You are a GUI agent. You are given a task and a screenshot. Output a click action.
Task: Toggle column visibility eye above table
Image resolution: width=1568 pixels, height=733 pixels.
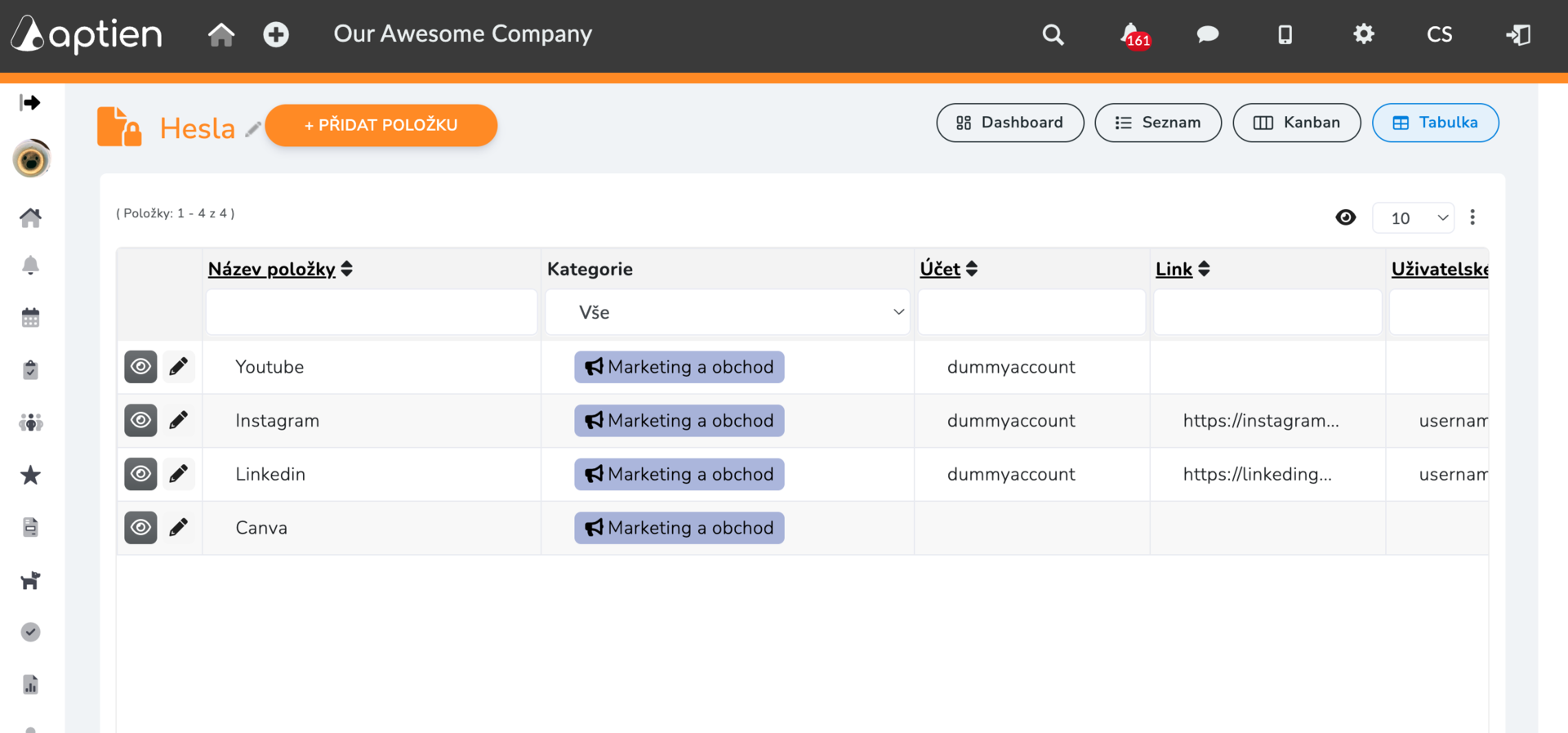pyautogui.click(x=1346, y=217)
